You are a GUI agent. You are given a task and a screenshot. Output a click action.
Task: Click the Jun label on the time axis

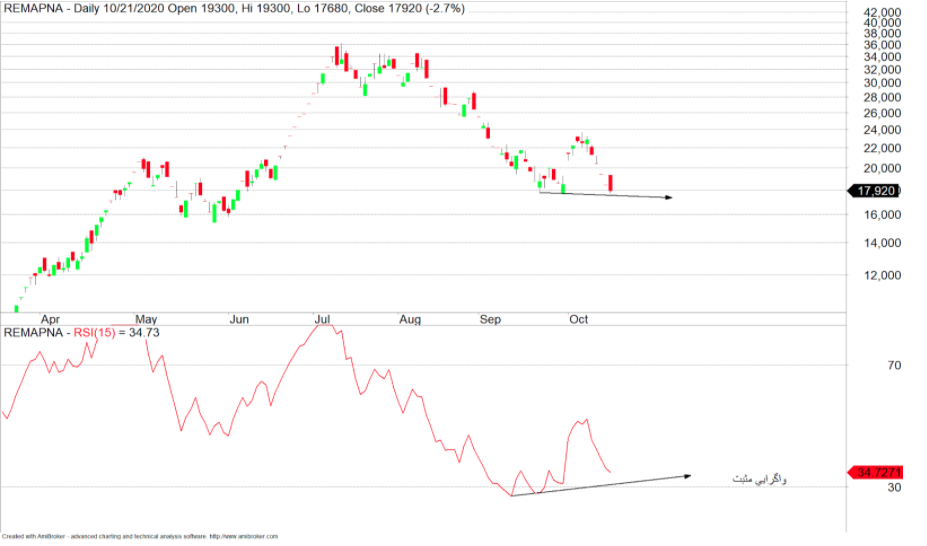tap(239, 320)
